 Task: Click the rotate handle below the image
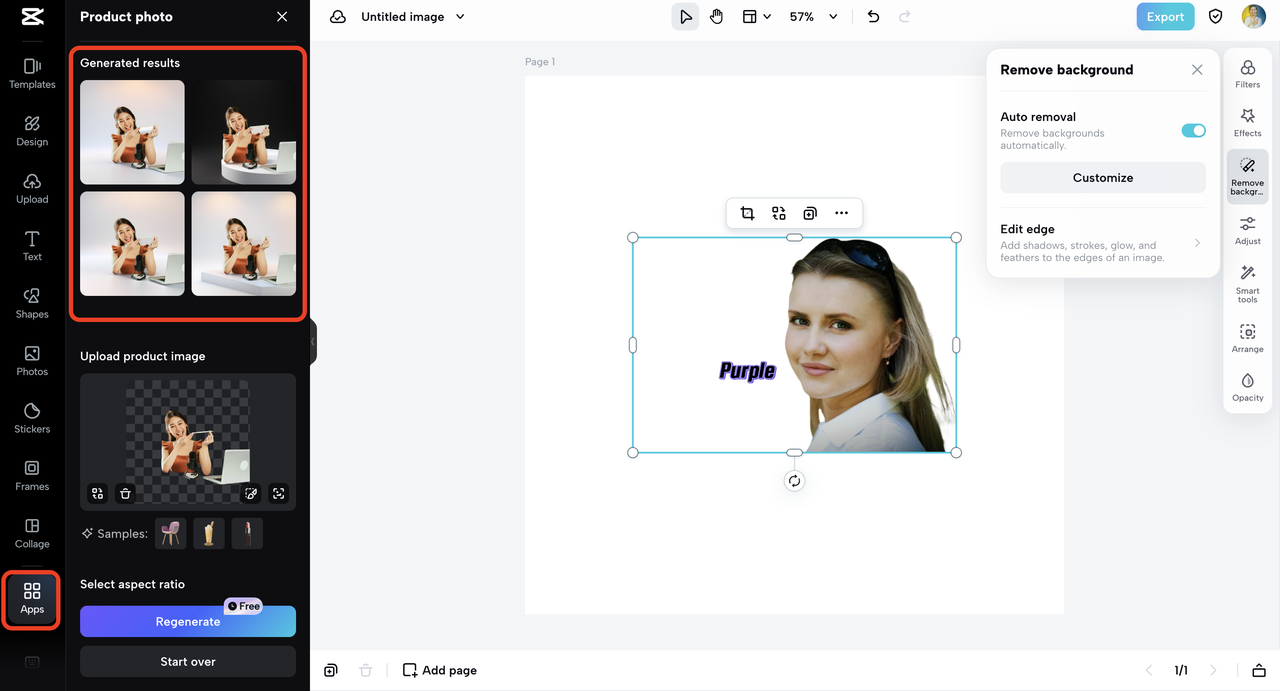pyautogui.click(x=794, y=481)
